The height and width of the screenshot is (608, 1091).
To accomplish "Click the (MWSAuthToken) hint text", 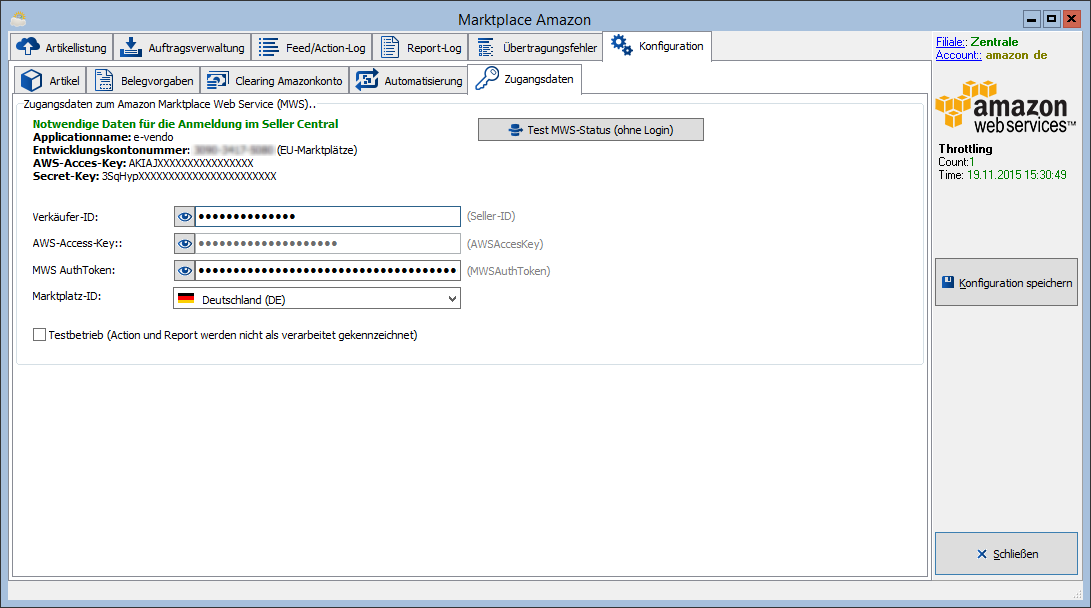I will [x=509, y=271].
